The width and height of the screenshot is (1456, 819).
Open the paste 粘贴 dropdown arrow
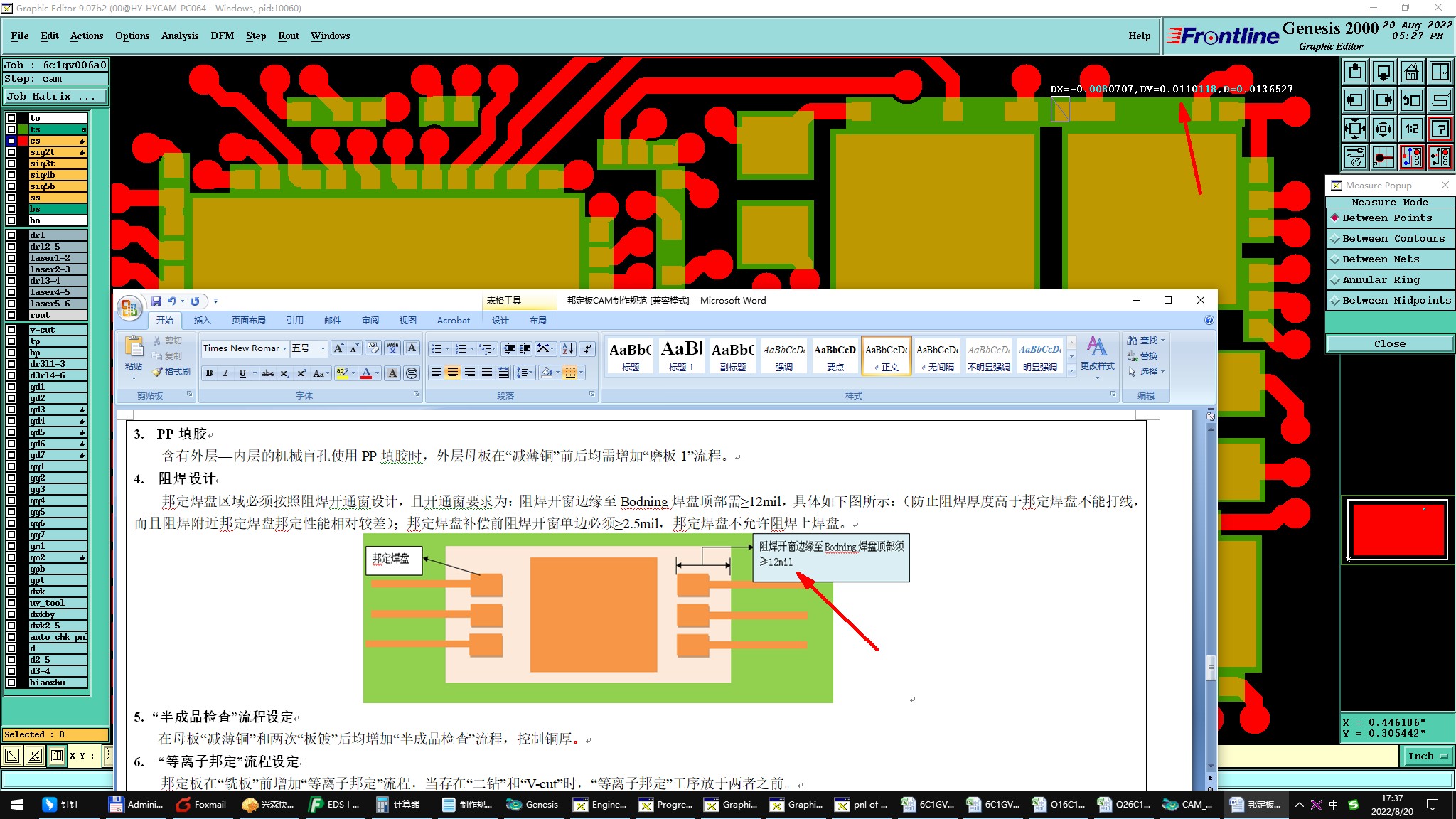134,378
